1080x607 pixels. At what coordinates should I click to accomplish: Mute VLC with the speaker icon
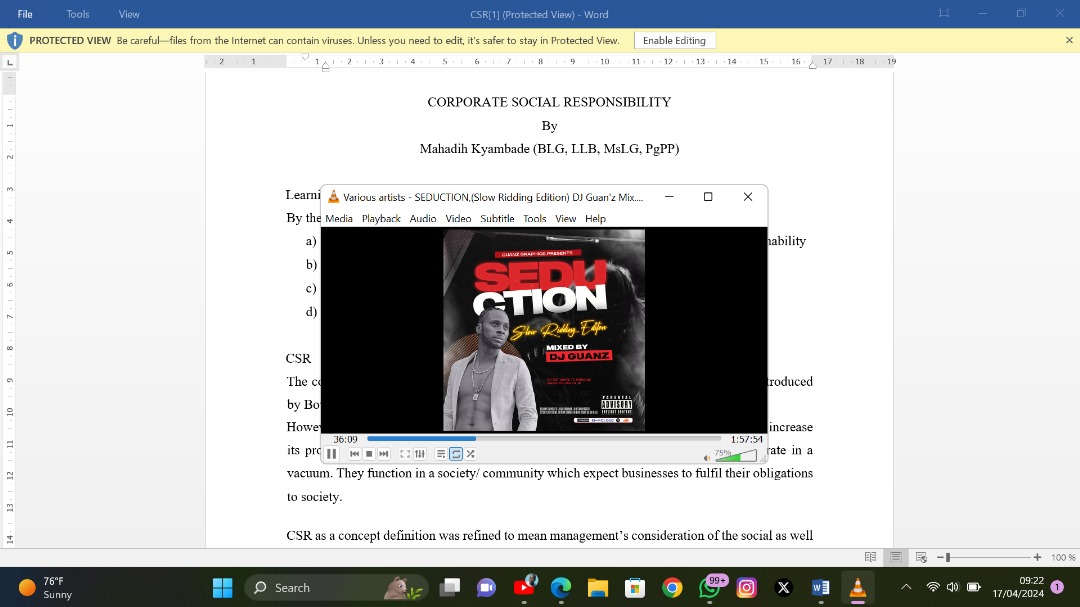click(707, 457)
